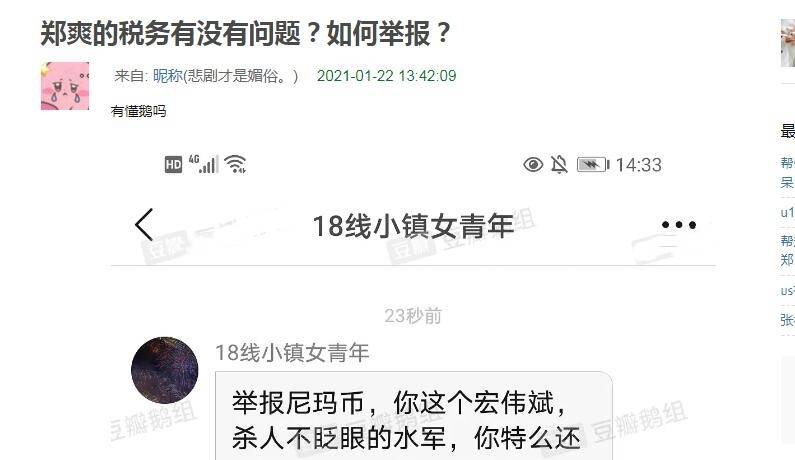795x460 pixels.
Task: Click the post timestamp 2021-01-22 13:42:09
Action: [x=386, y=76]
